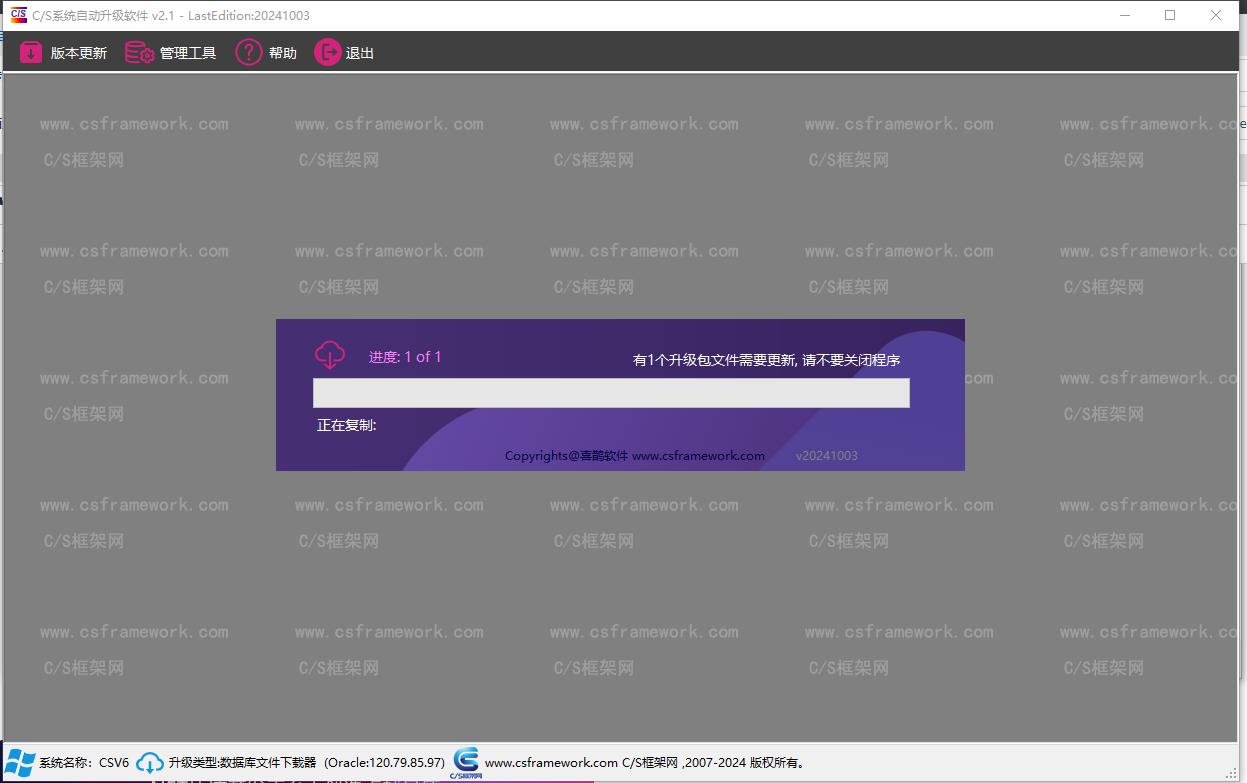Click the 版本更新 download icon
The image size is (1247, 783).
click(x=31, y=53)
